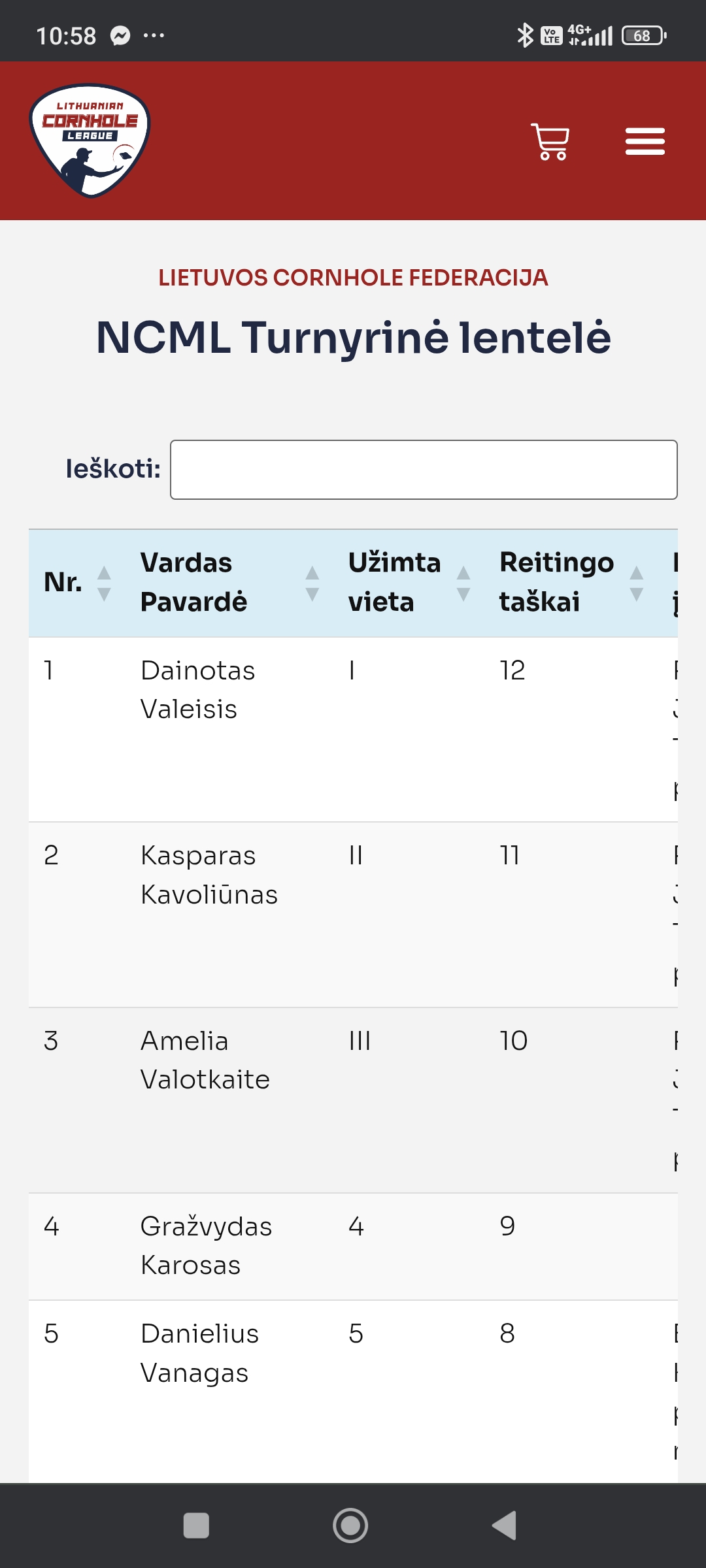Tap the Lithuanian Cornhole League logo
The height and width of the screenshot is (1568, 706).
pyautogui.click(x=90, y=140)
